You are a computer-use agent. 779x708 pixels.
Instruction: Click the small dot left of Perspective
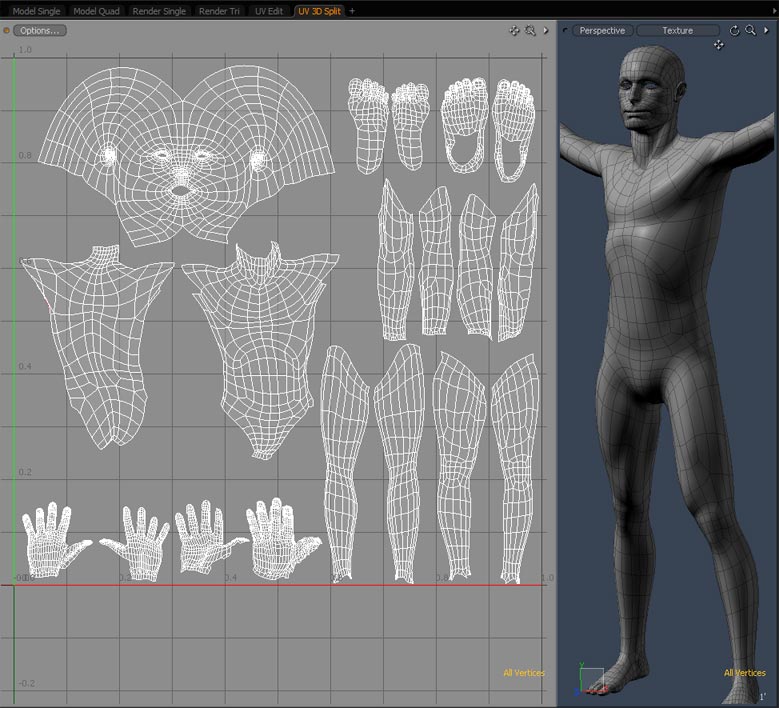[565, 30]
